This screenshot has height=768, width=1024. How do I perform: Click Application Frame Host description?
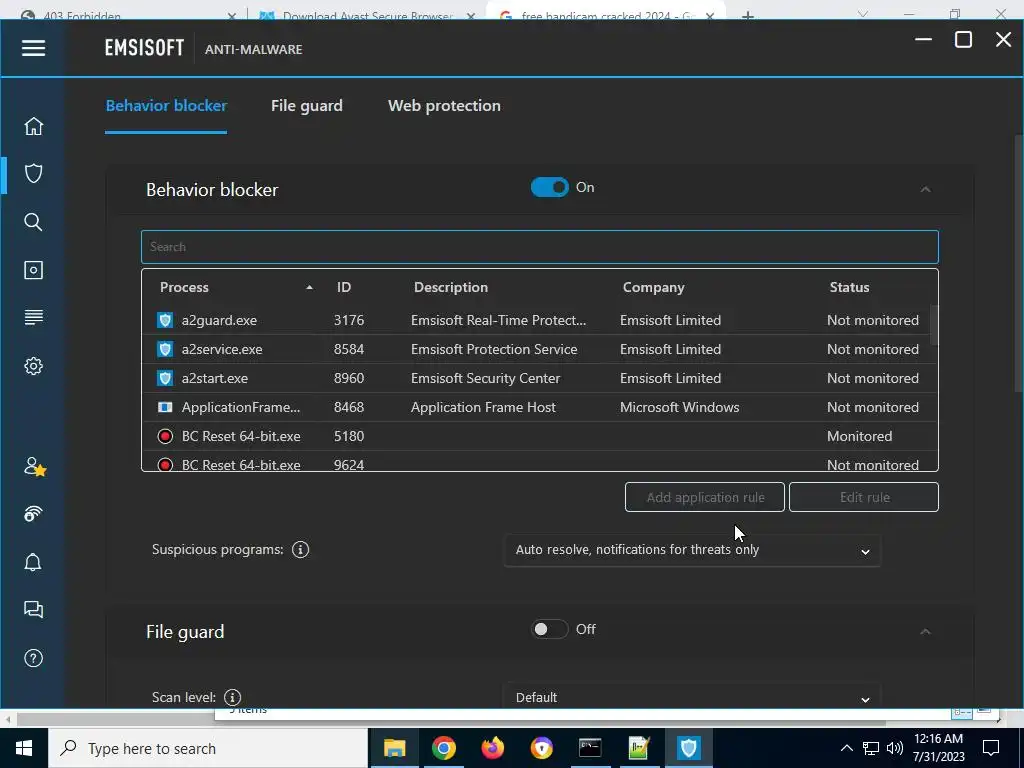(x=483, y=408)
